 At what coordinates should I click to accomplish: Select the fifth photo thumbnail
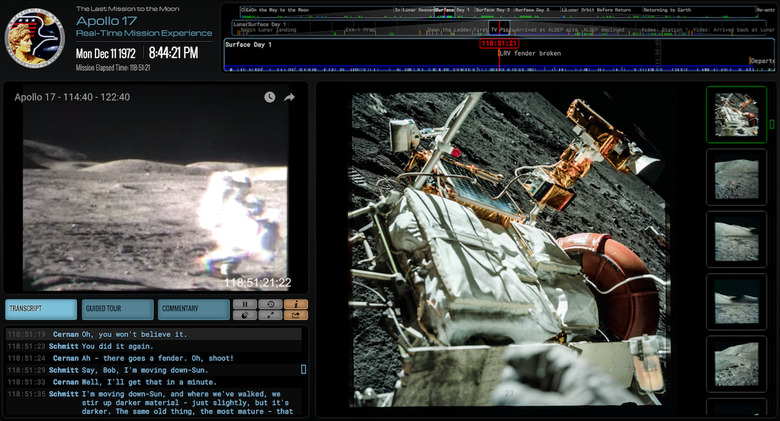pyautogui.click(x=737, y=364)
